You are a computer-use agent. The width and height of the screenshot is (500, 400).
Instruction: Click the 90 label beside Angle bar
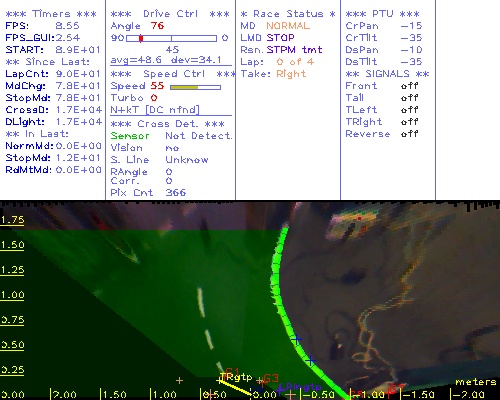pos(117,38)
